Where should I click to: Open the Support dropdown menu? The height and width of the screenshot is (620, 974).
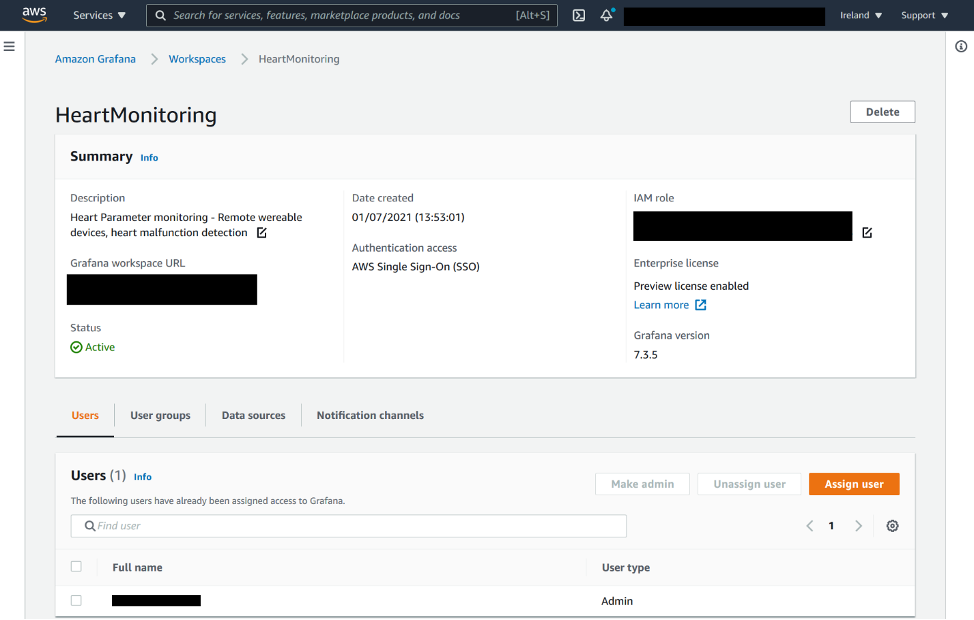924,15
